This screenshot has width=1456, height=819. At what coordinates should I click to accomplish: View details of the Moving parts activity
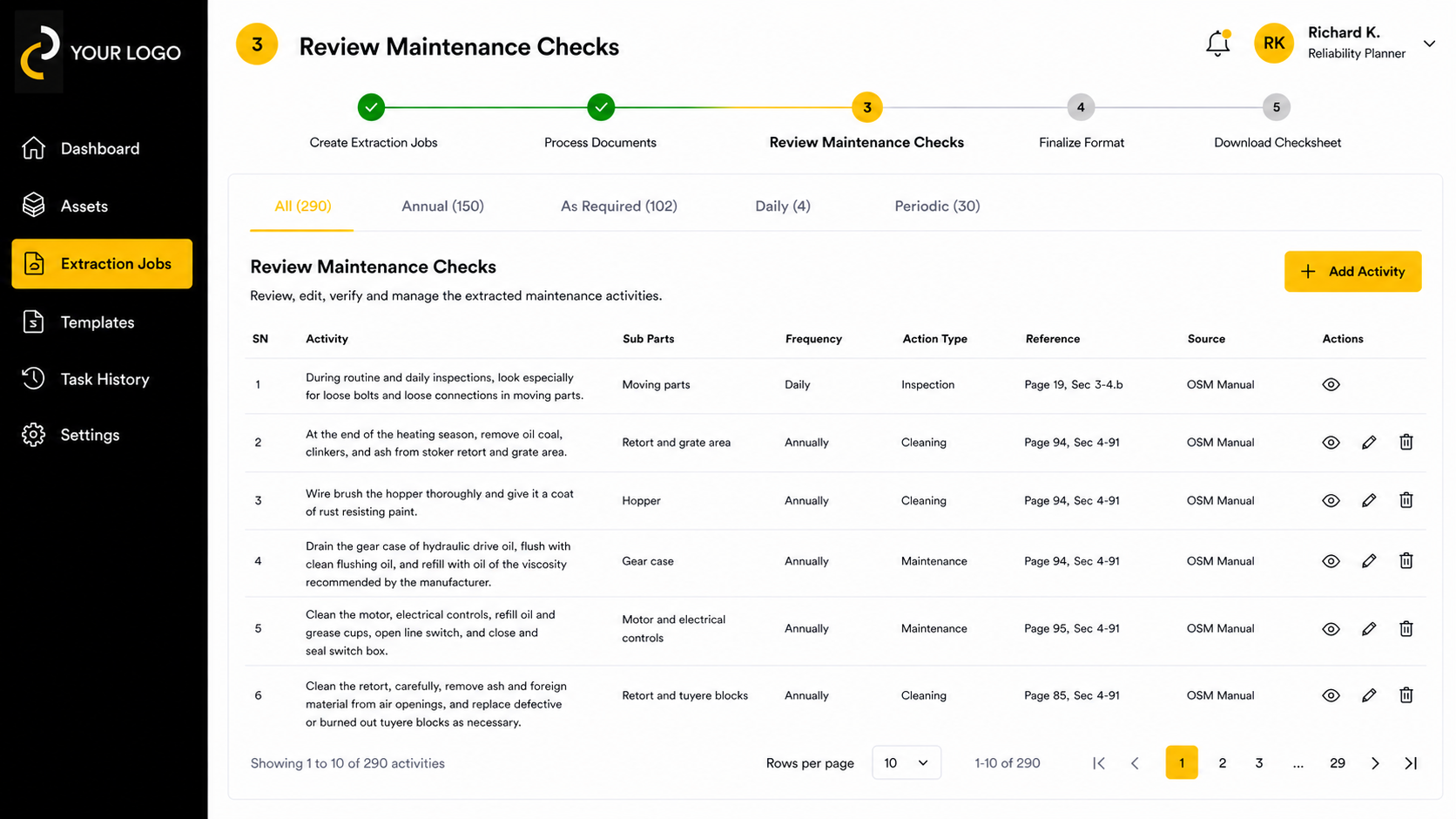click(x=1331, y=385)
